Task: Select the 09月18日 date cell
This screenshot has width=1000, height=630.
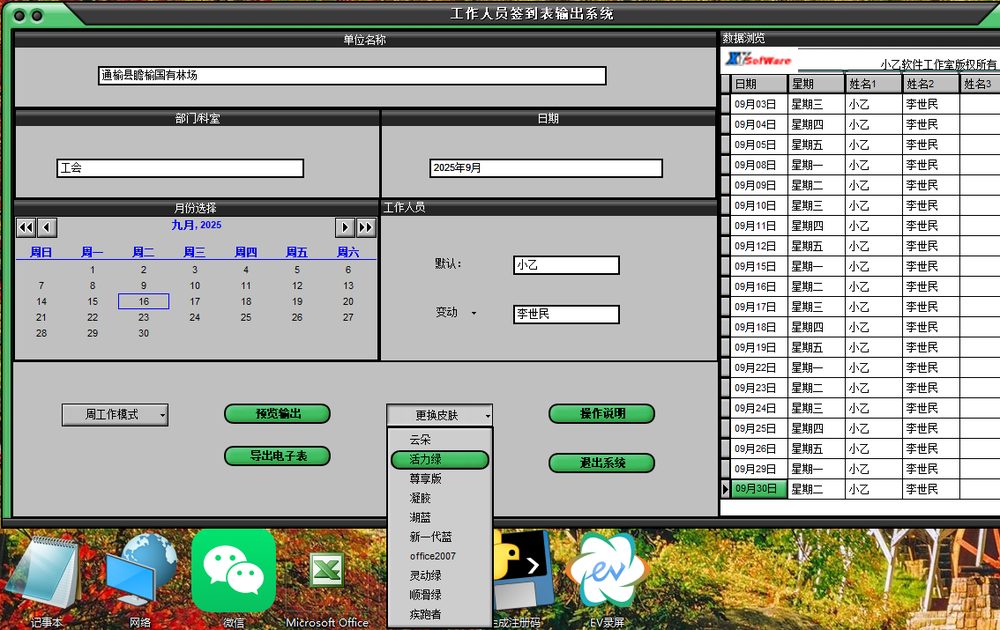Action: 758,327
